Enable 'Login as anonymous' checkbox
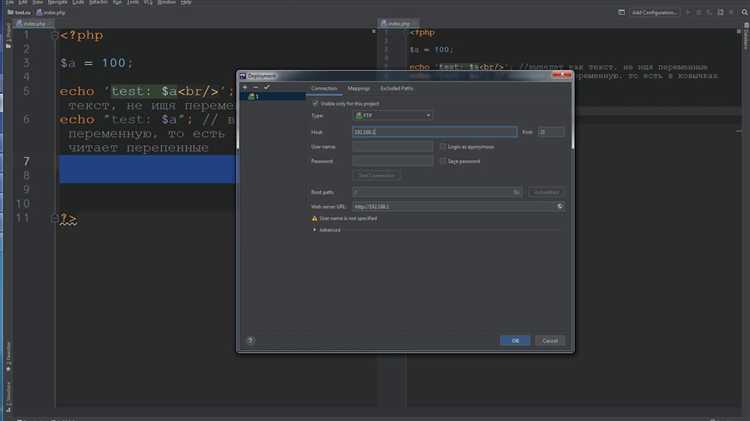The height and width of the screenshot is (421, 750). click(x=443, y=147)
